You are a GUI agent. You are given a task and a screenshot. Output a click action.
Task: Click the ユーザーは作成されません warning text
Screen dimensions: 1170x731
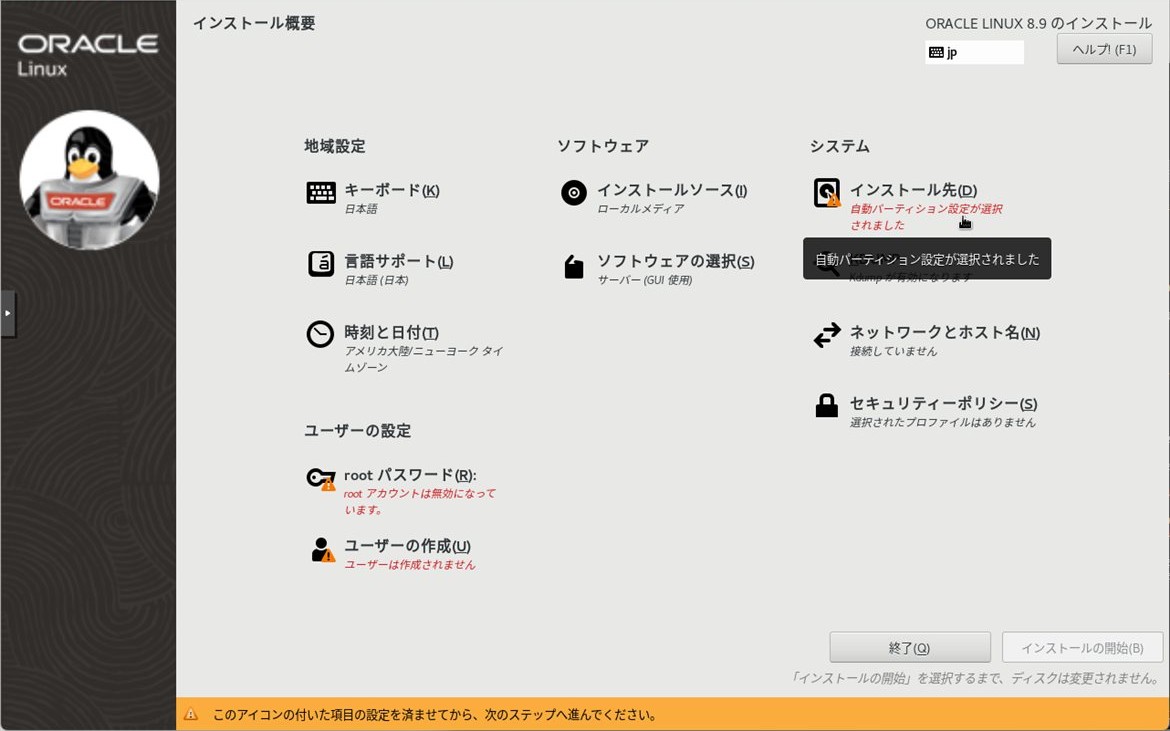point(410,565)
